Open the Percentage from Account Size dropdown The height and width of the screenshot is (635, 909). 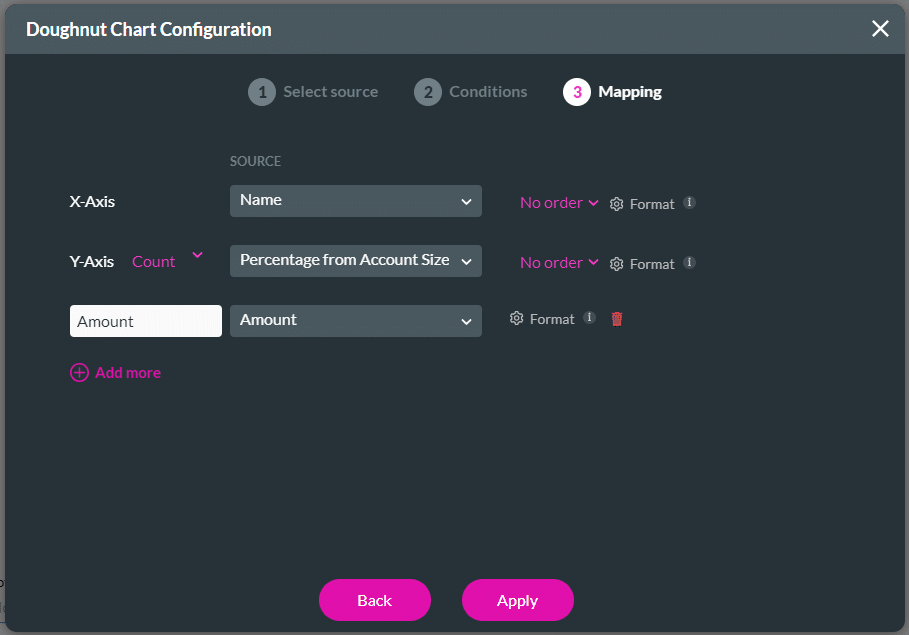click(355, 261)
